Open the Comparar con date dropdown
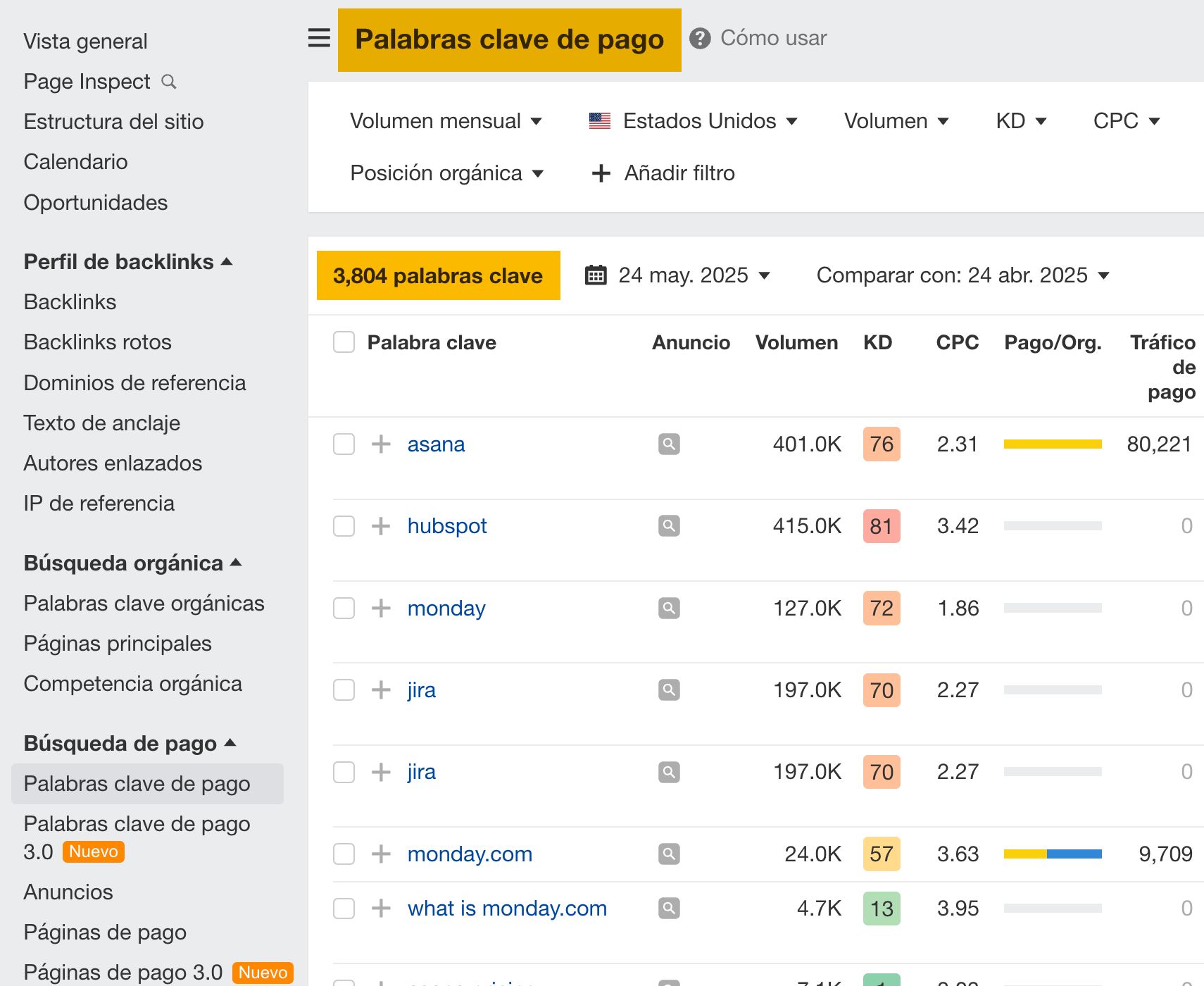 pos(962,275)
